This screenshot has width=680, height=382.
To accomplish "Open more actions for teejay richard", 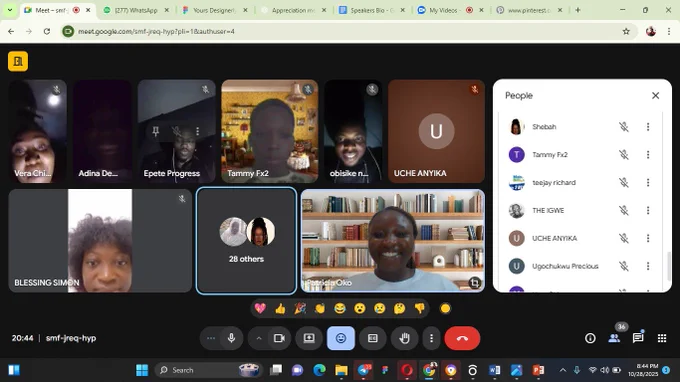I will [x=648, y=183].
